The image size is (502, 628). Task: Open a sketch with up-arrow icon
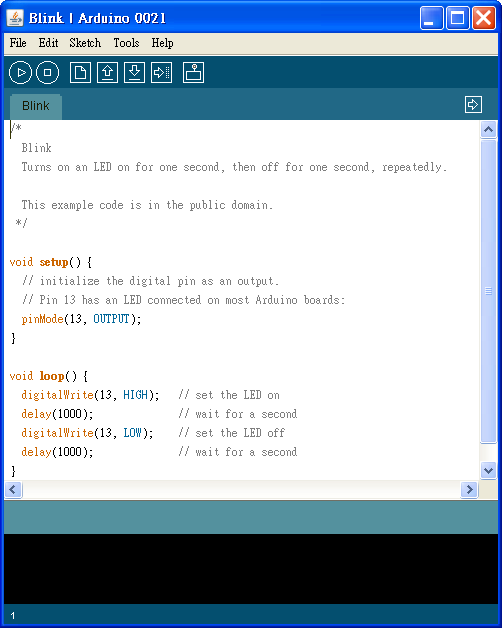click(107, 72)
